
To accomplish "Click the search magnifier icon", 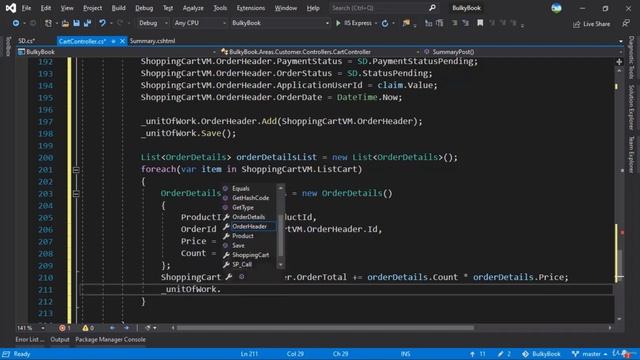I will click(432, 8).
